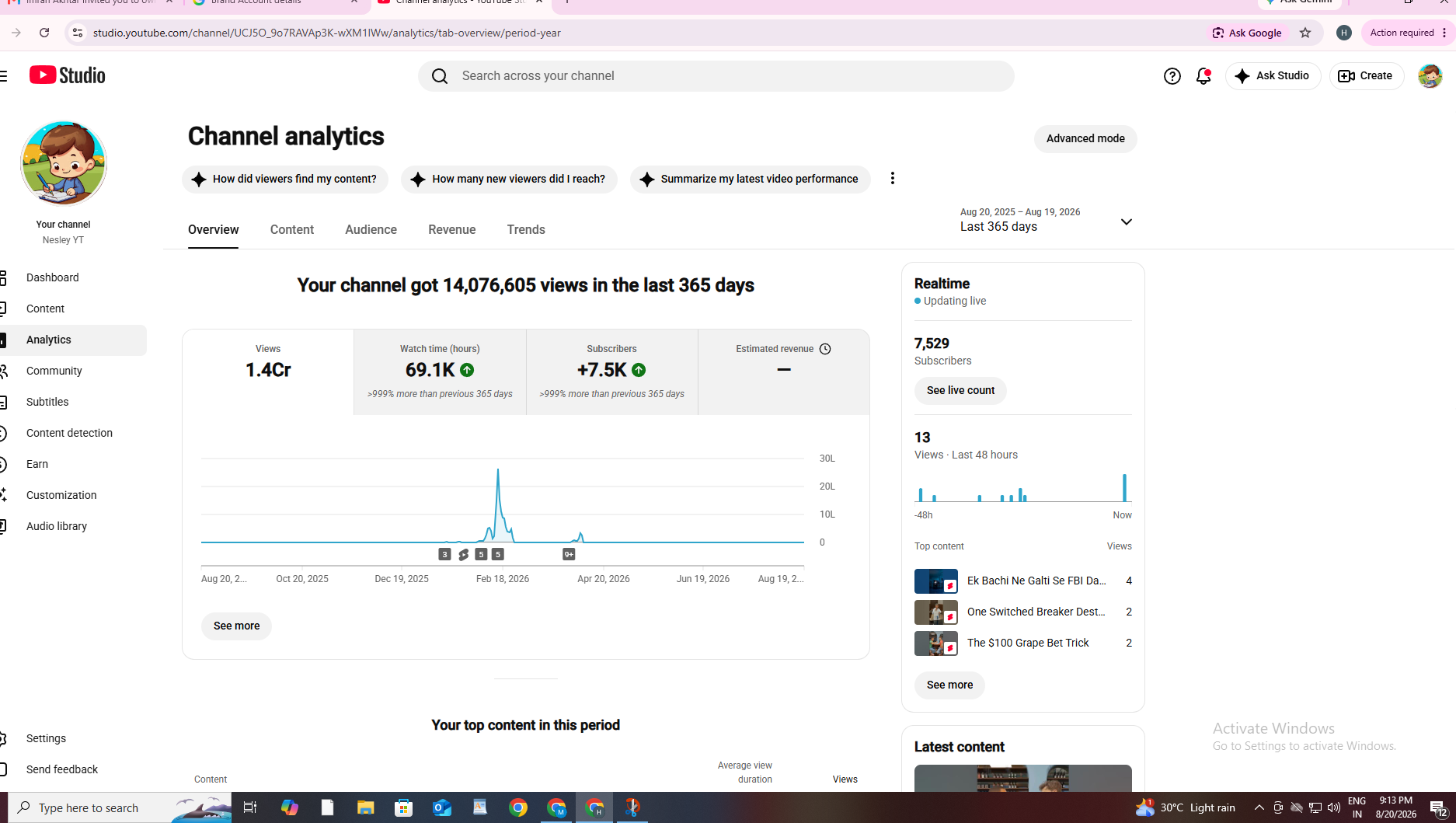This screenshot has height=823, width=1456.
Task: Click the OneDrive cloud icon in system tray
Action: (1297, 807)
